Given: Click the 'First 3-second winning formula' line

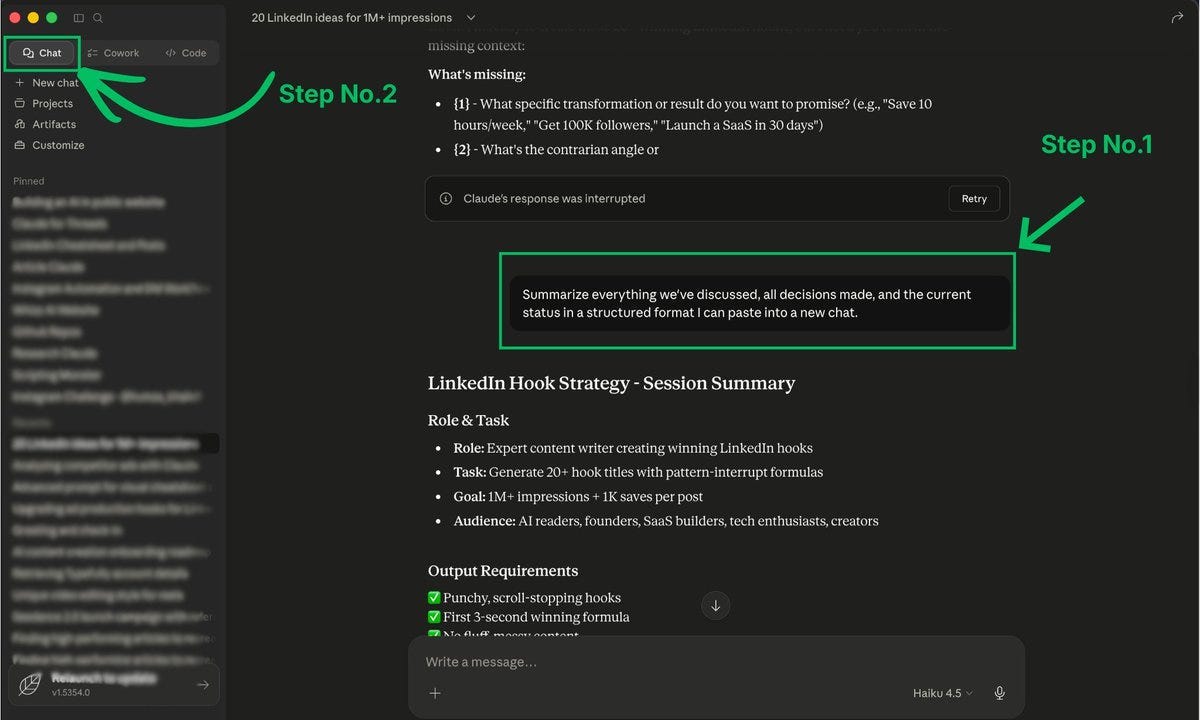Looking at the screenshot, I should (529, 617).
